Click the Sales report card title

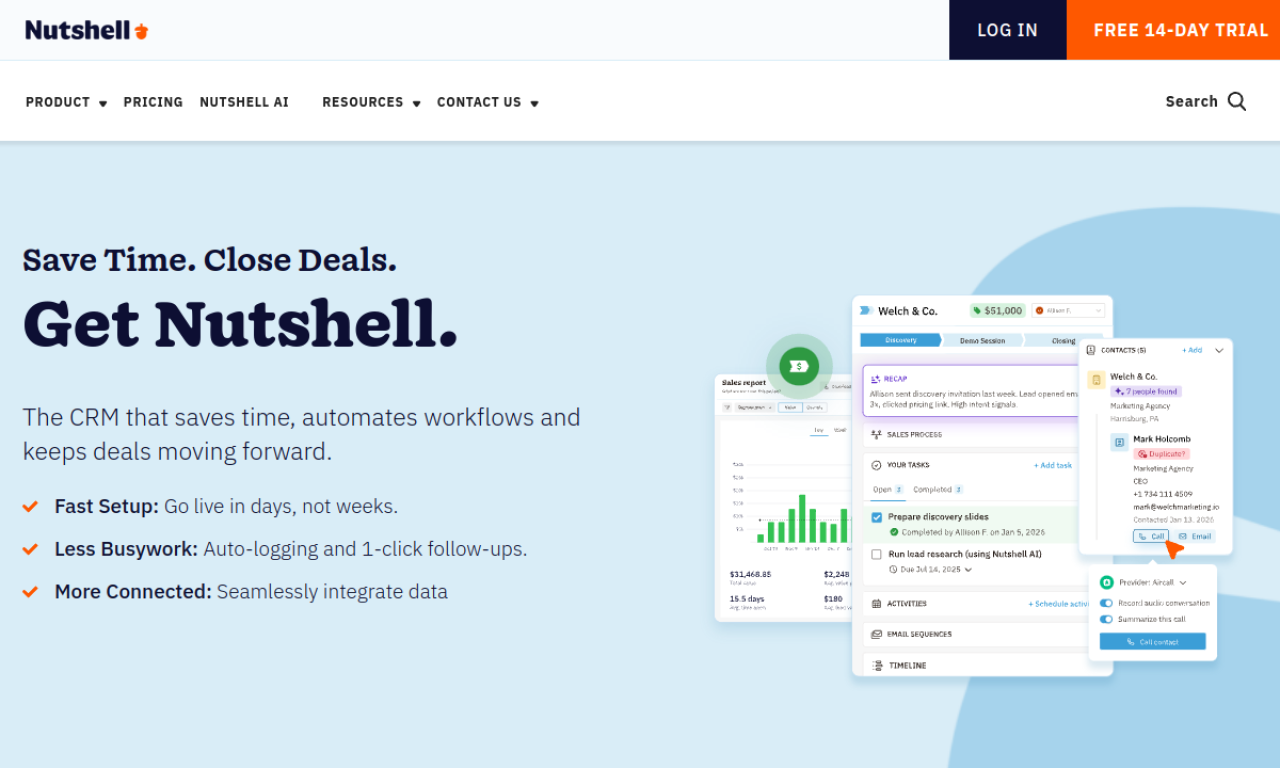(744, 383)
